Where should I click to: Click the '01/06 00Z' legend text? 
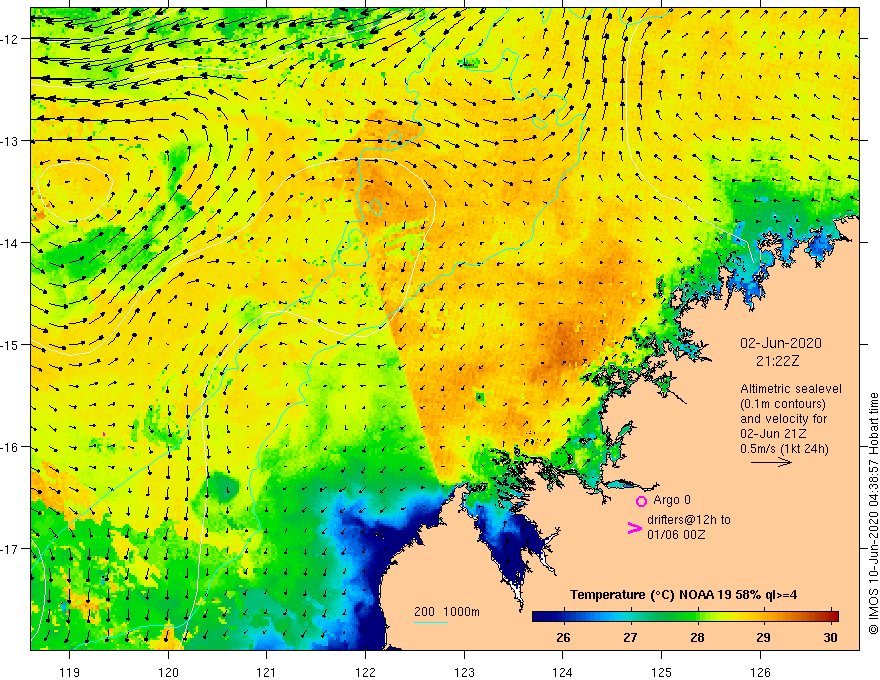(676, 535)
